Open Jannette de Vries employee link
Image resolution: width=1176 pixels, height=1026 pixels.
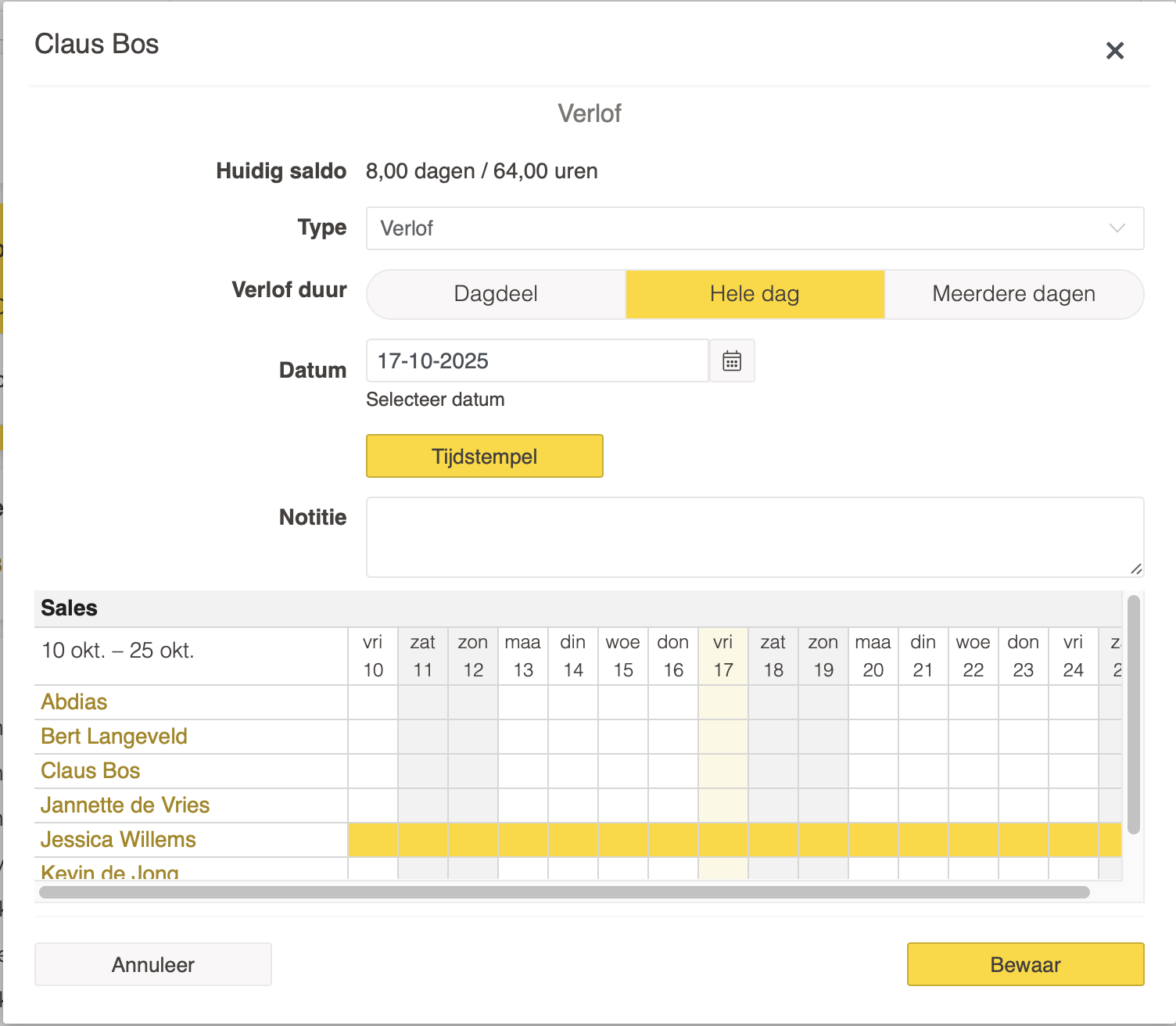(x=125, y=805)
